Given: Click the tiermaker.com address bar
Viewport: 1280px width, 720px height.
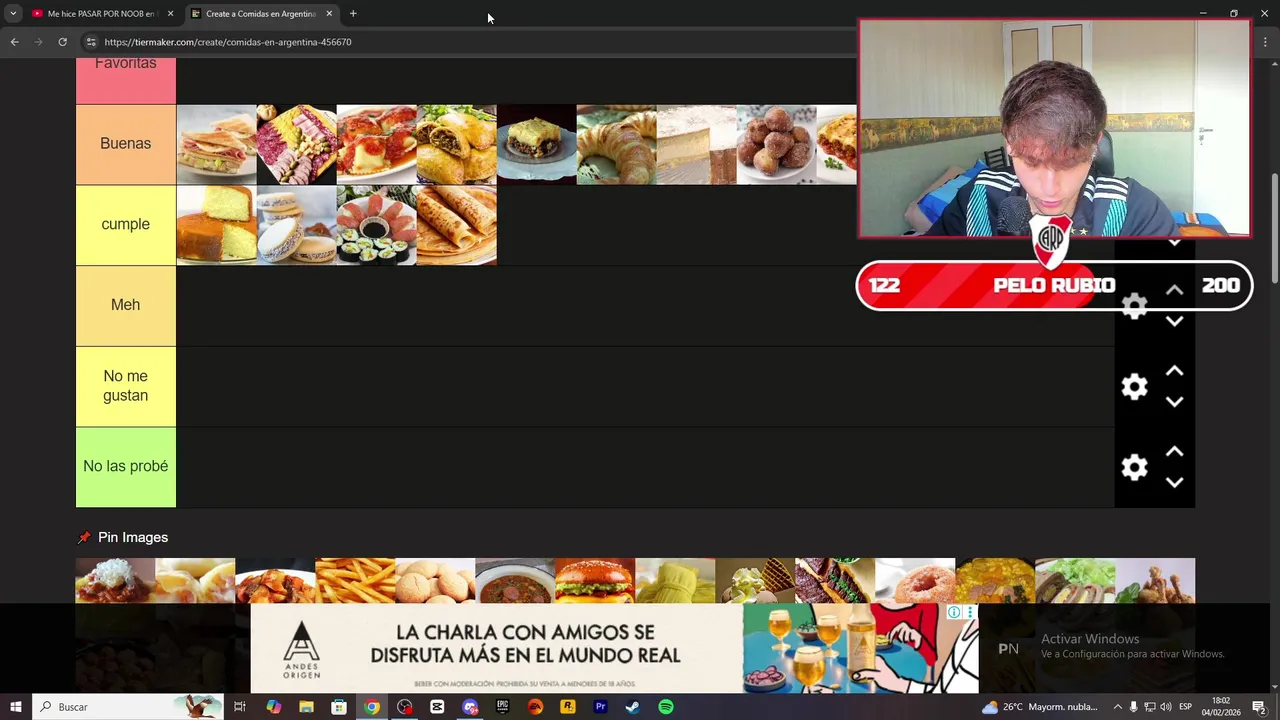Looking at the screenshot, I should click(467, 42).
